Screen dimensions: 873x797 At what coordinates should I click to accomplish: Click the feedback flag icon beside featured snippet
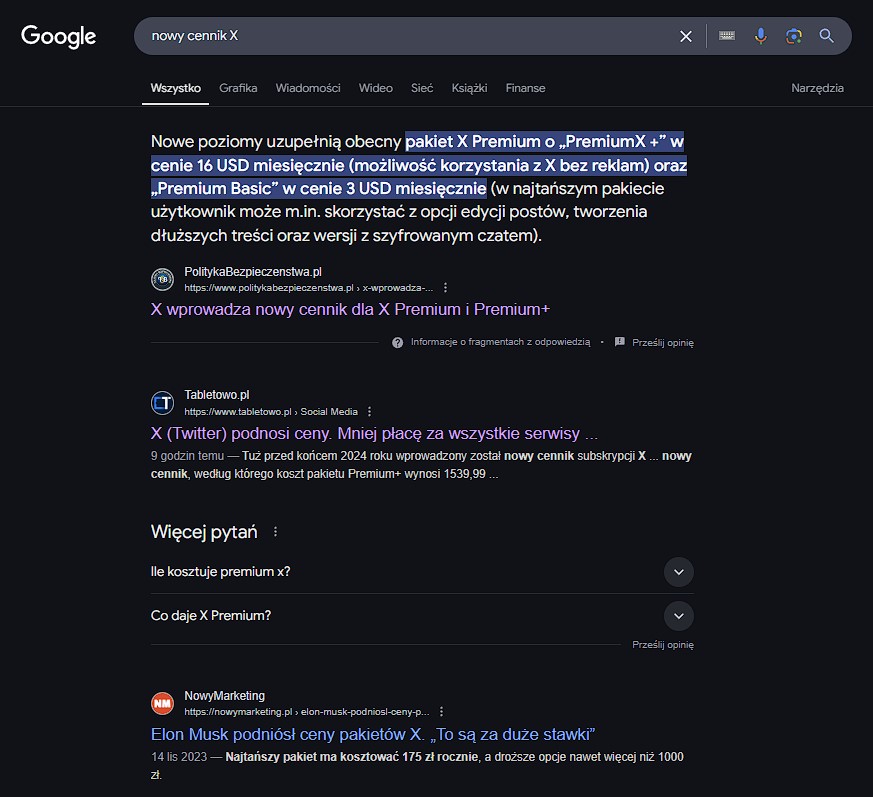pos(620,342)
